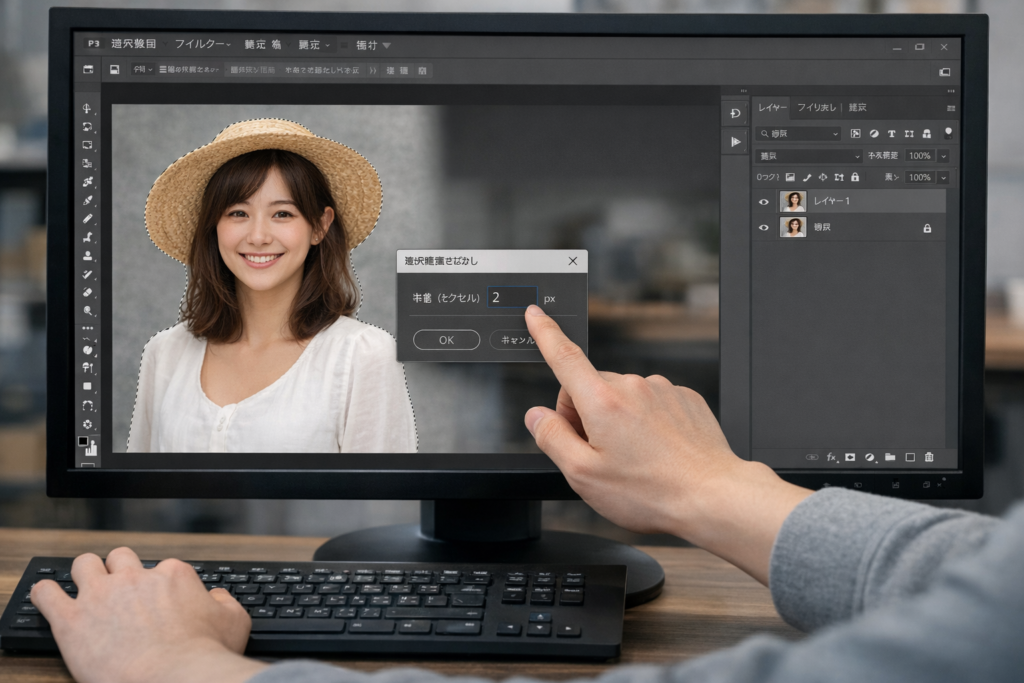The height and width of the screenshot is (683, 1024).
Task: Expand the opacity 100% dropdown arrow
Action: tap(942, 156)
